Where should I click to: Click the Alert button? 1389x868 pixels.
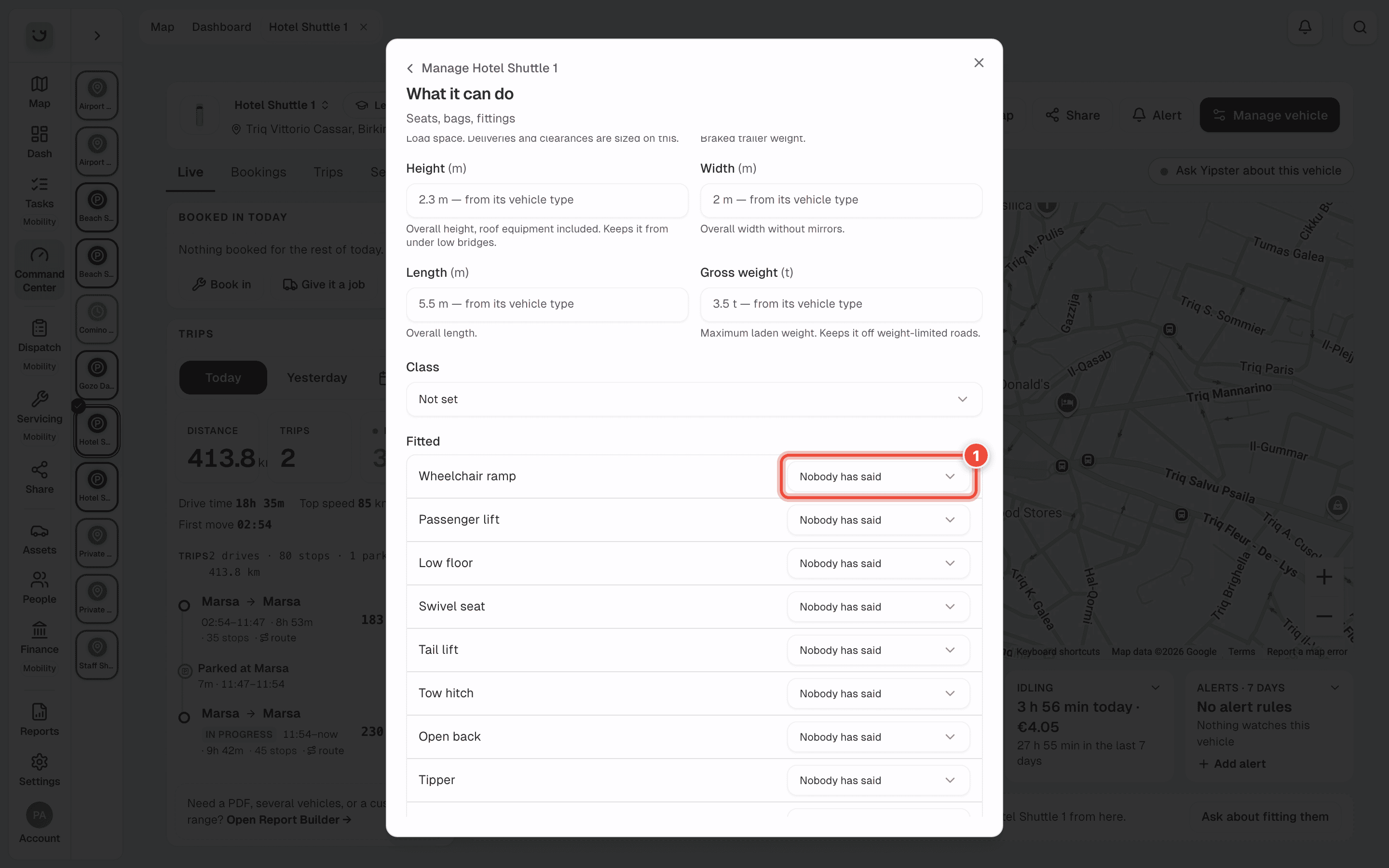(x=1157, y=115)
